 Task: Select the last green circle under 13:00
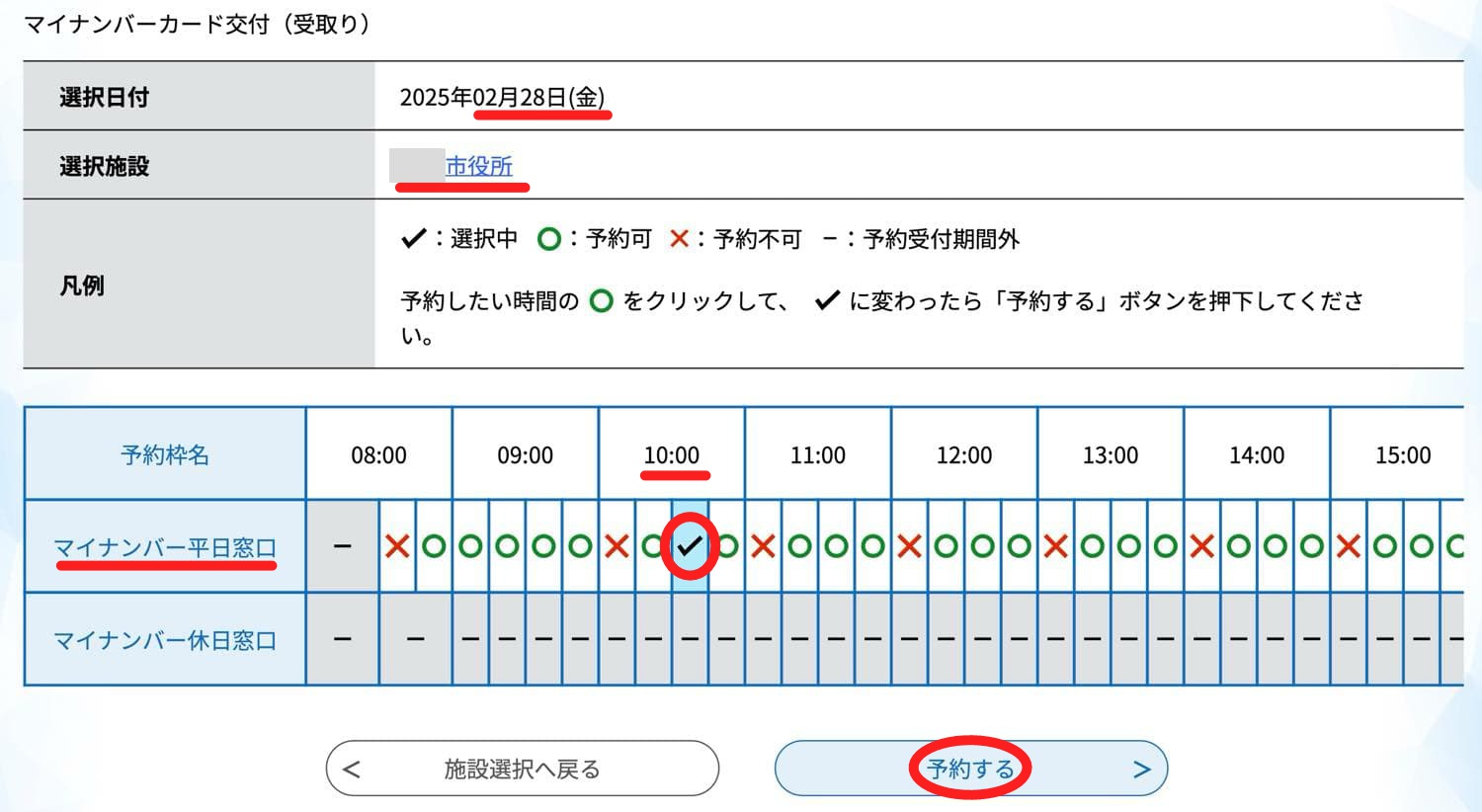tap(1165, 545)
